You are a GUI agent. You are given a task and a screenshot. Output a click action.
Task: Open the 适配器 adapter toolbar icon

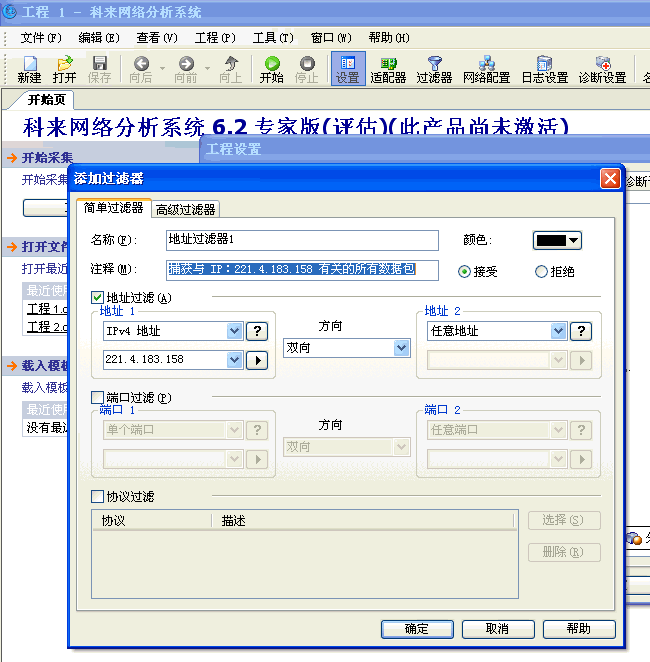[388, 69]
